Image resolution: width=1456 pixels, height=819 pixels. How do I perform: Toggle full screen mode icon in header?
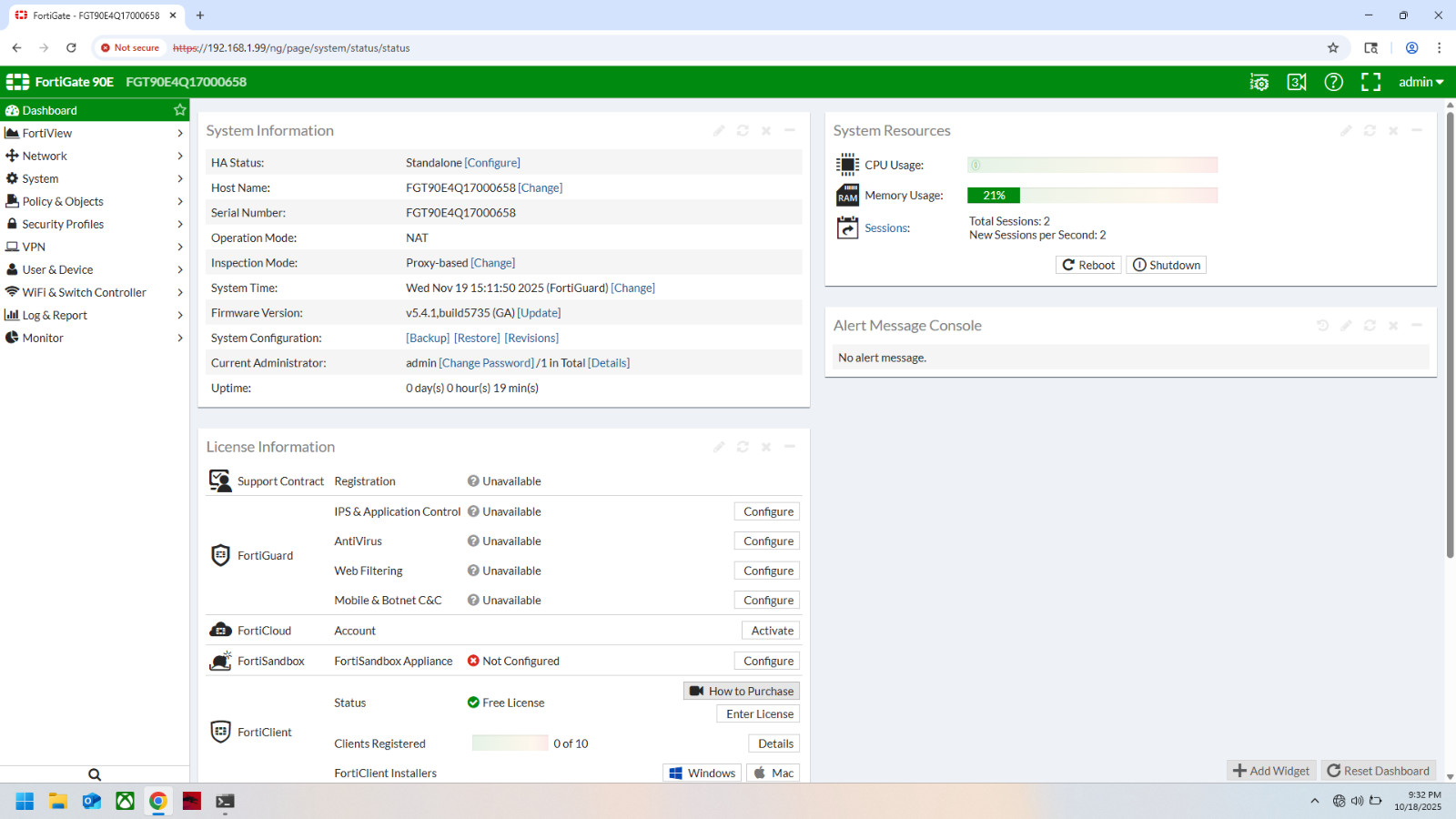point(1370,82)
